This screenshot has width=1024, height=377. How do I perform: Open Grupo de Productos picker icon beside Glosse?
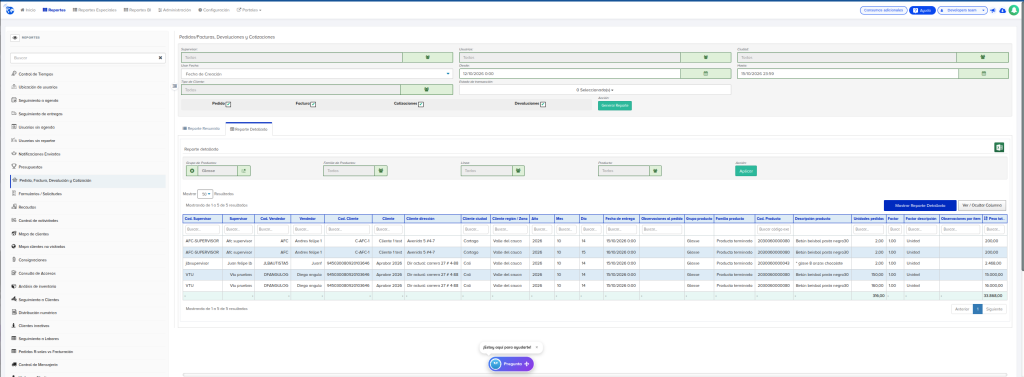[x=243, y=171]
